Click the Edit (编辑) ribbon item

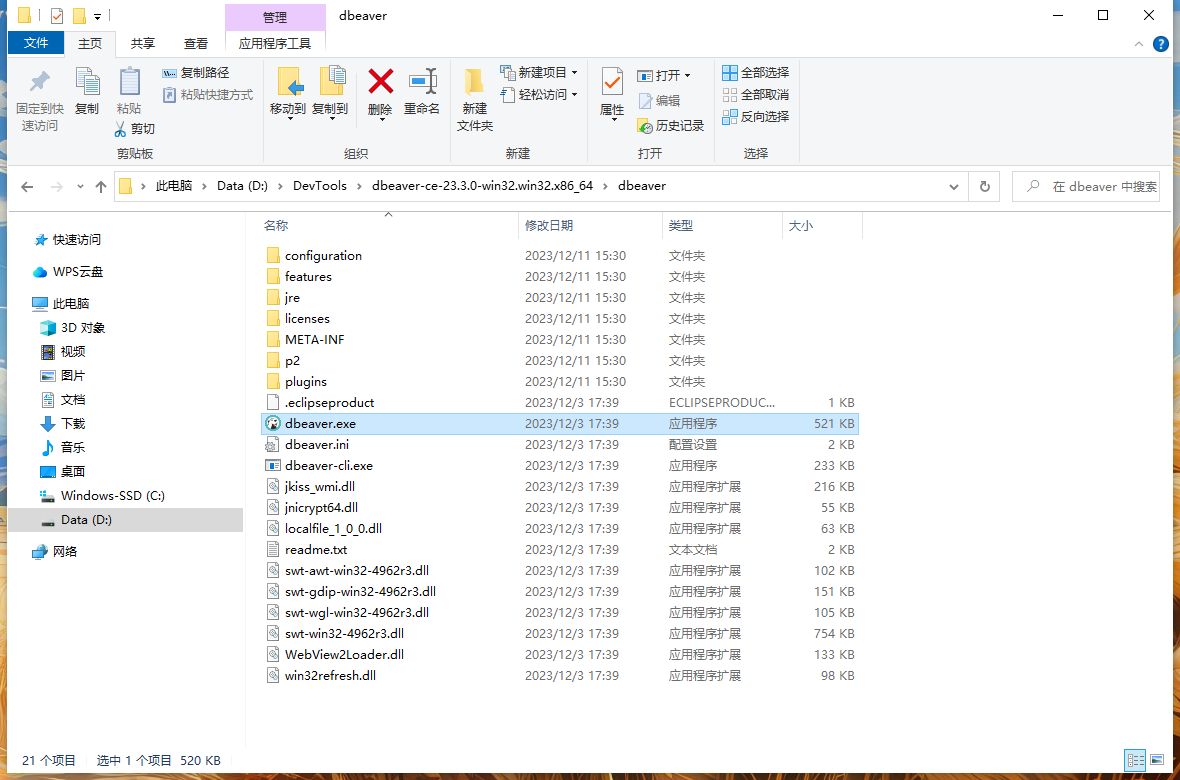[658, 100]
